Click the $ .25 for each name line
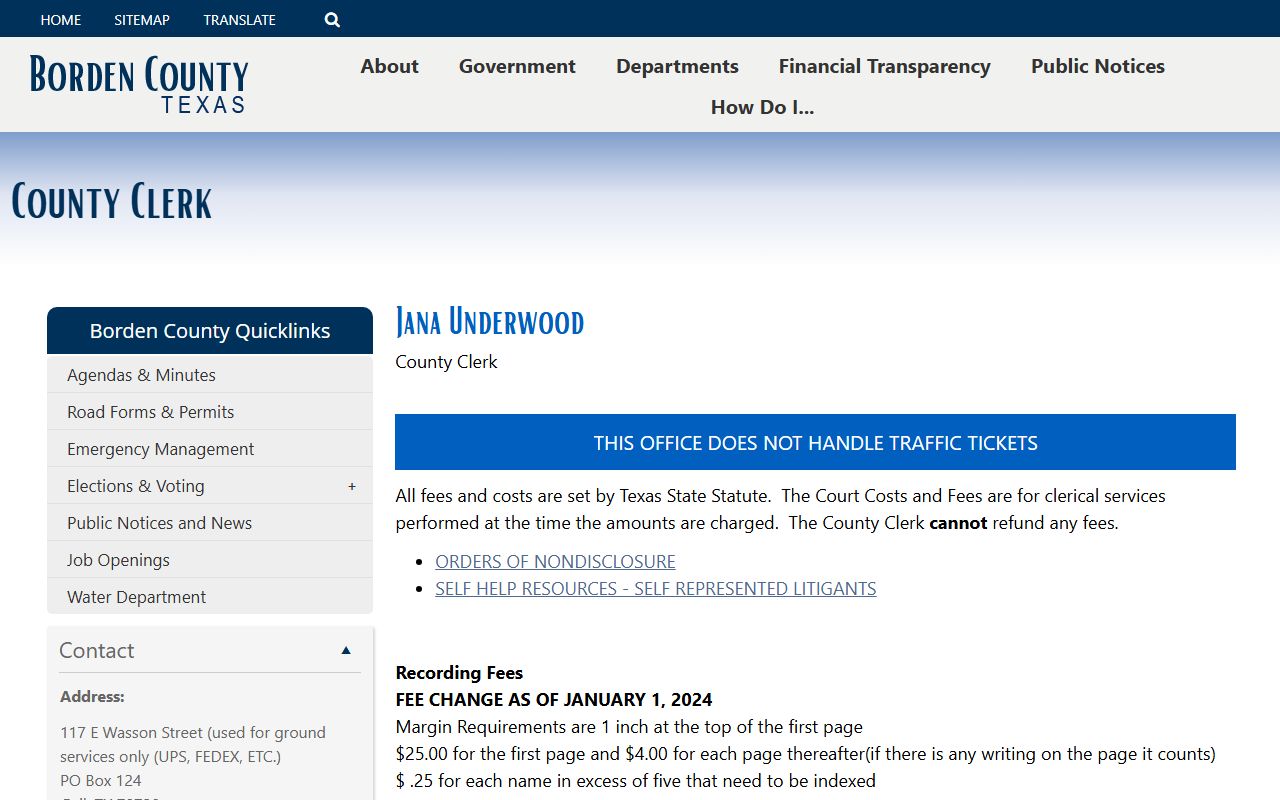This screenshot has width=1280, height=800. [635, 781]
